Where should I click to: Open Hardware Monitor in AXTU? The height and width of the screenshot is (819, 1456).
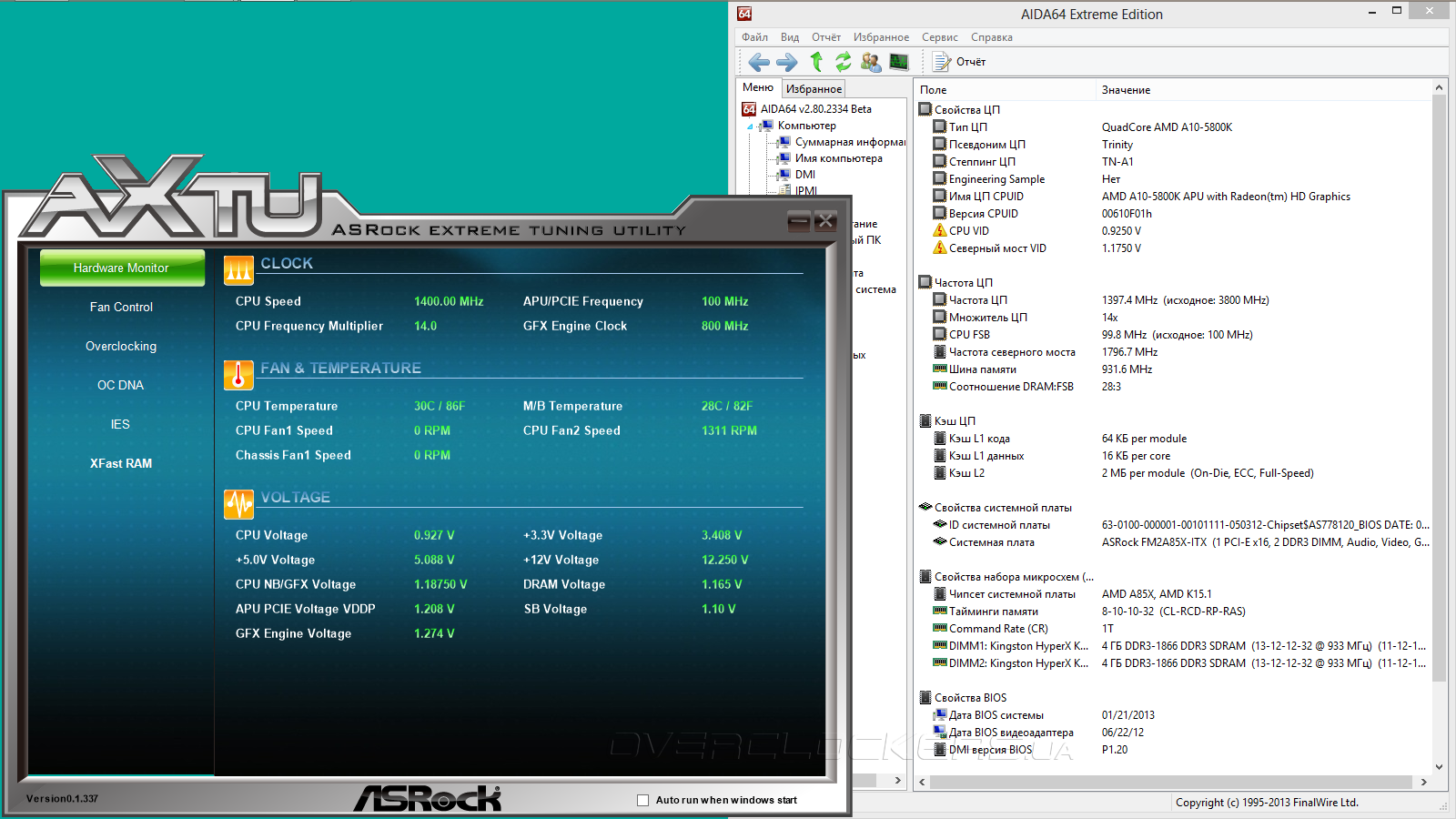[x=122, y=268]
